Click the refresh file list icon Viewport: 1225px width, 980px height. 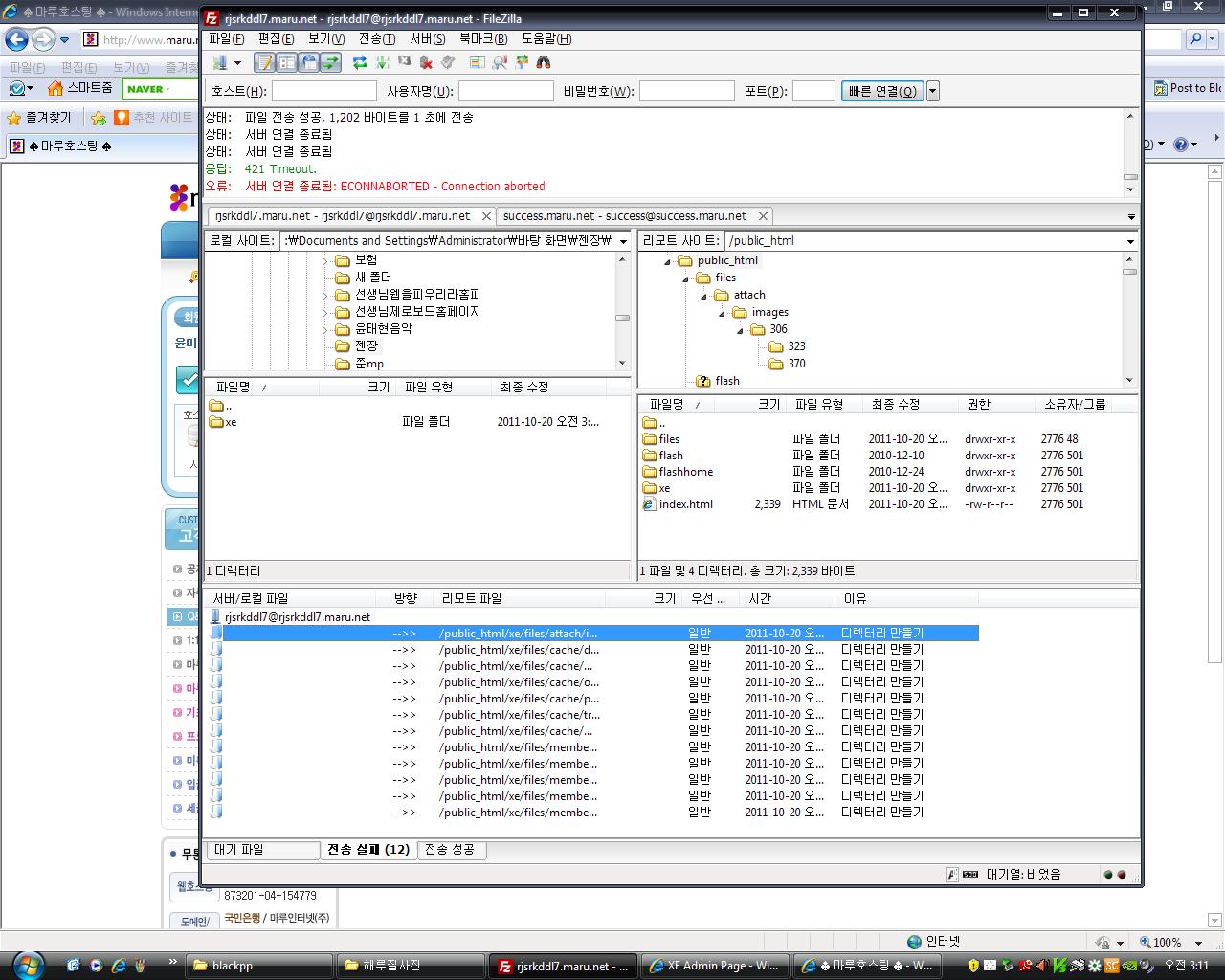(x=360, y=63)
